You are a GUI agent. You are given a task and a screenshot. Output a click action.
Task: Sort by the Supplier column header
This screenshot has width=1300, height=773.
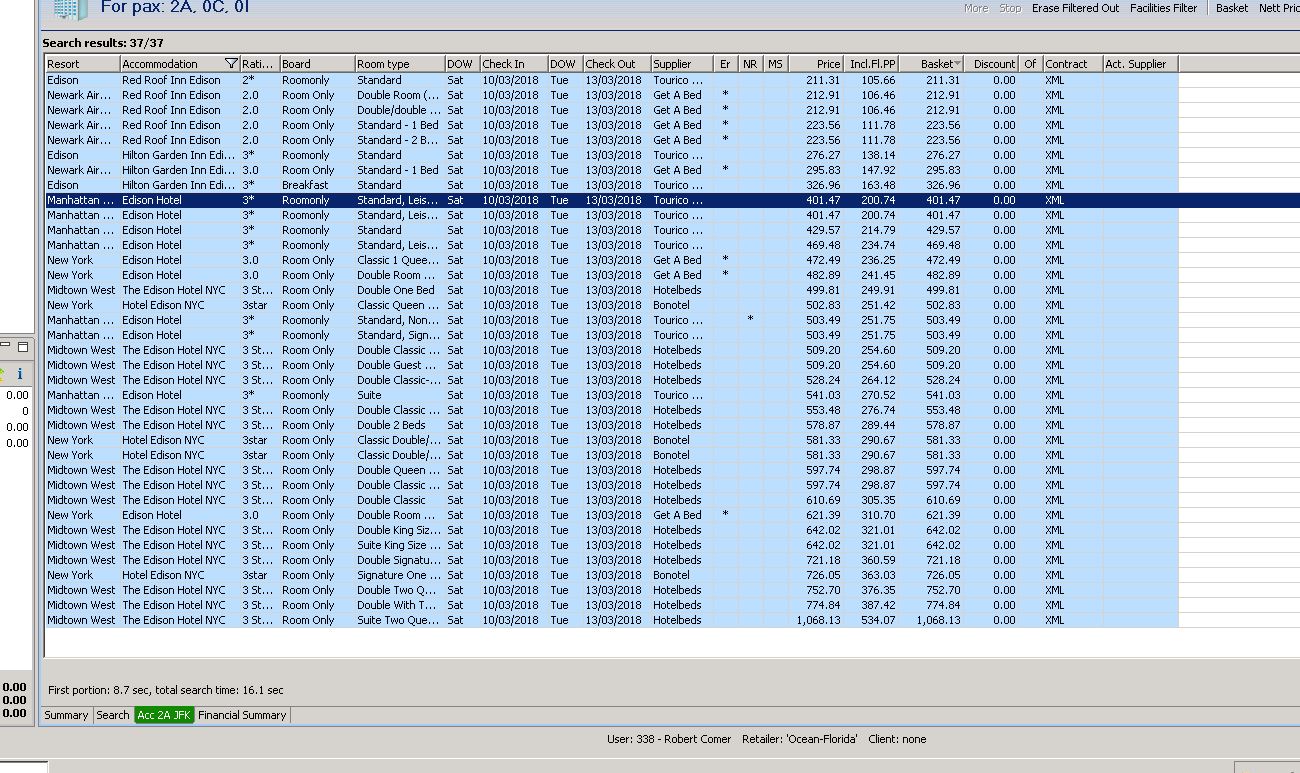point(682,64)
